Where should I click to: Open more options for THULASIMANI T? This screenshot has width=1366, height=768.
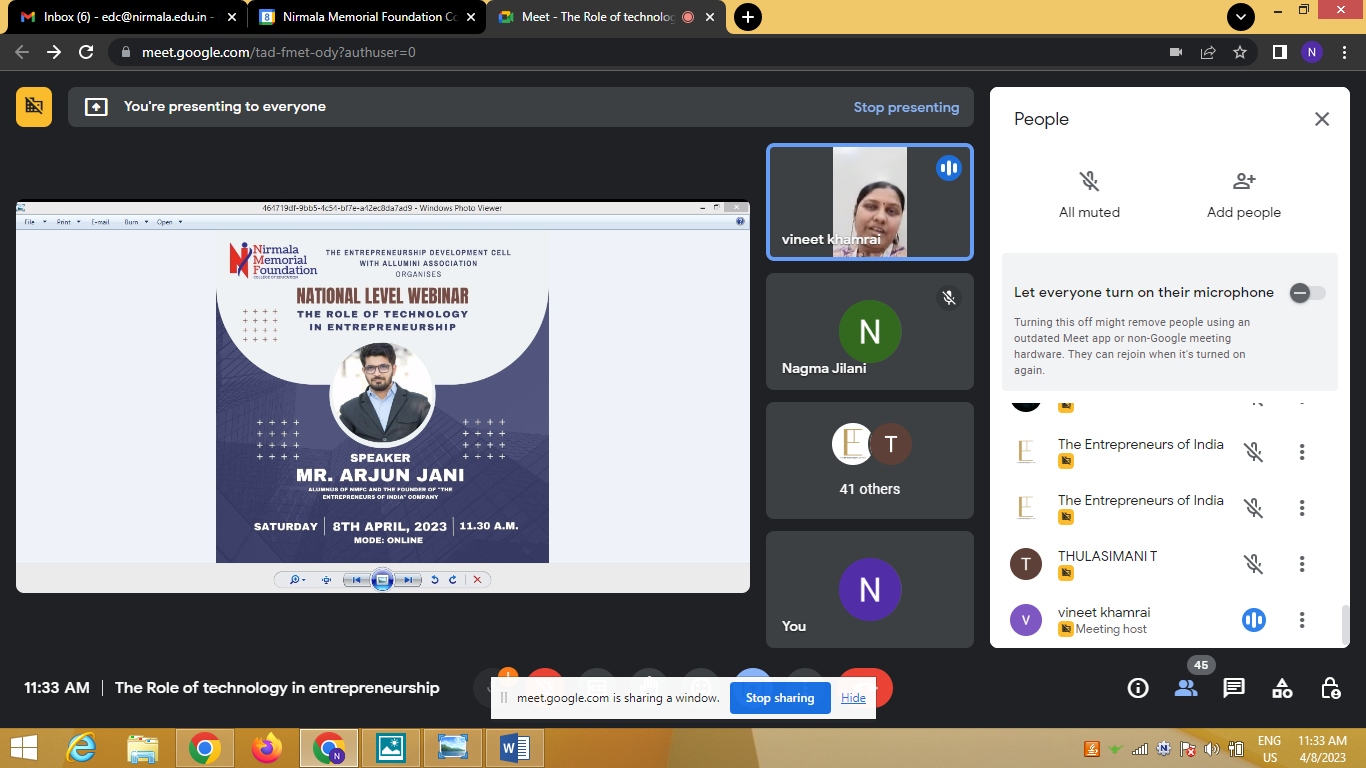click(1302, 564)
